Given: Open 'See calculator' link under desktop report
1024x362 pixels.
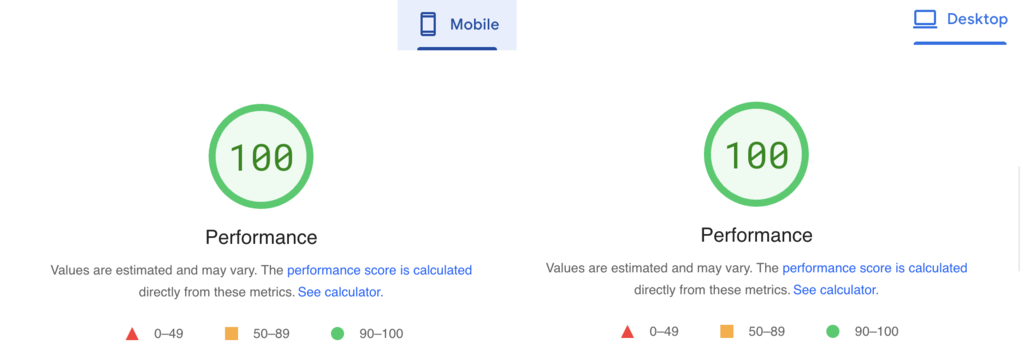Looking at the screenshot, I should tap(835, 289).
